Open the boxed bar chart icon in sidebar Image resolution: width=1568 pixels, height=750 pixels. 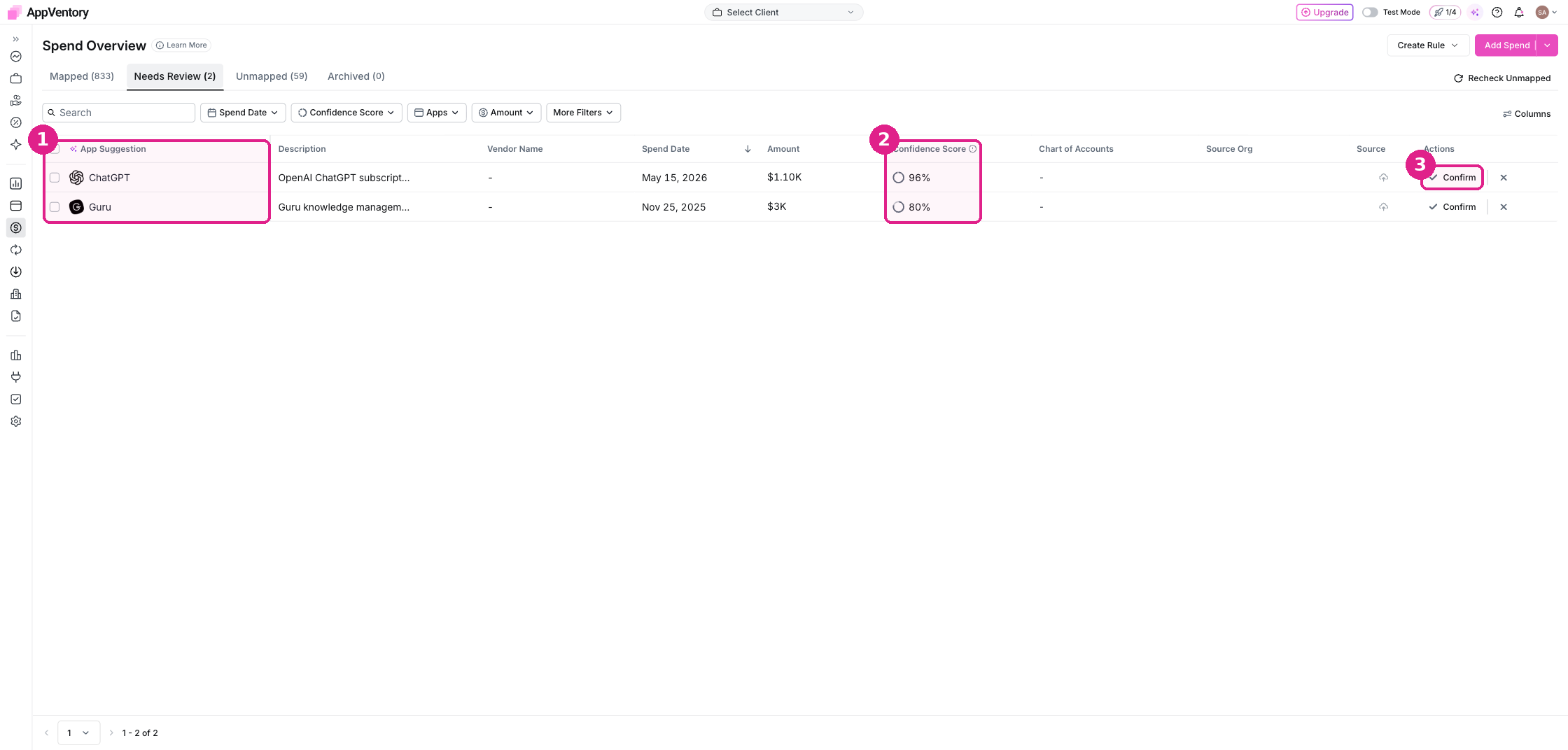[x=15, y=184]
